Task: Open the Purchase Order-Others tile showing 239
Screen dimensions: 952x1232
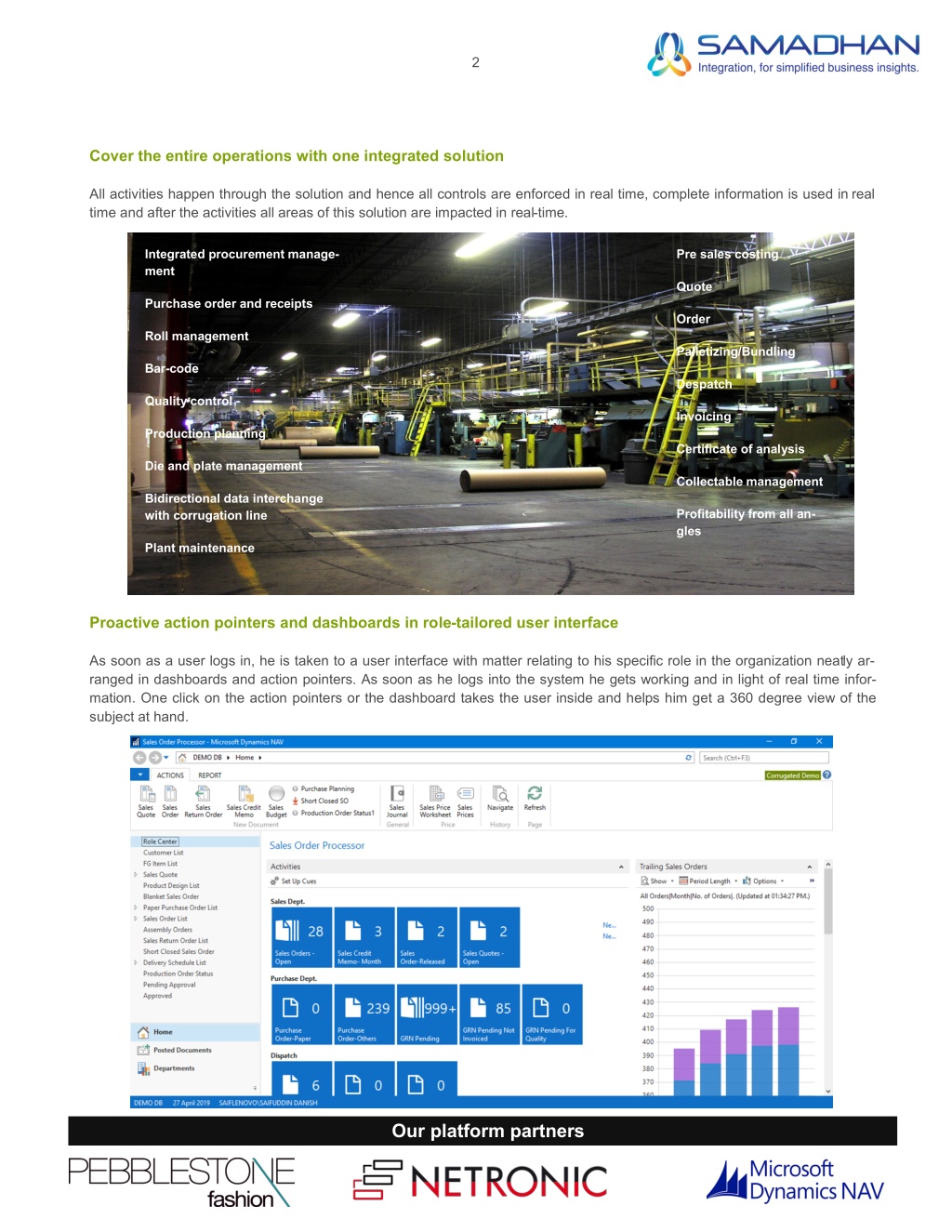Action: pyautogui.click(x=364, y=1014)
